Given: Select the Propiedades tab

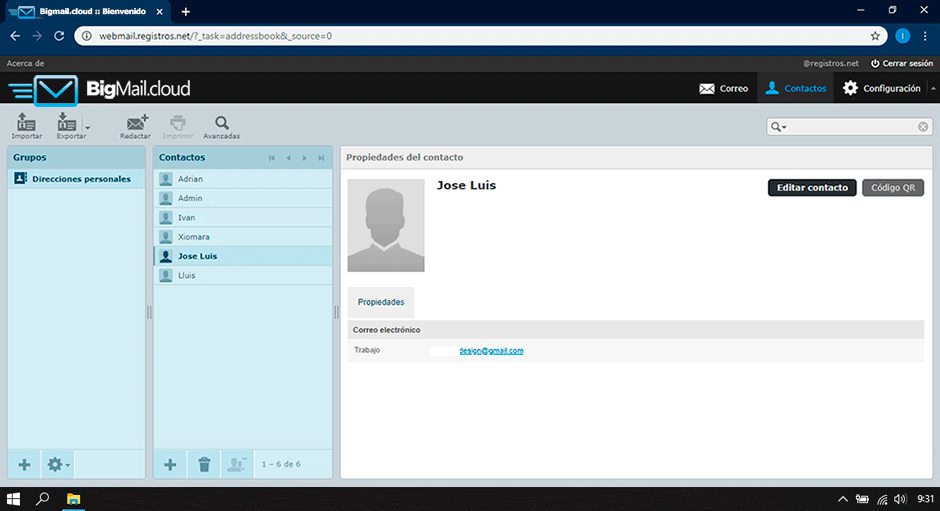Looking at the screenshot, I should pyautogui.click(x=381, y=301).
